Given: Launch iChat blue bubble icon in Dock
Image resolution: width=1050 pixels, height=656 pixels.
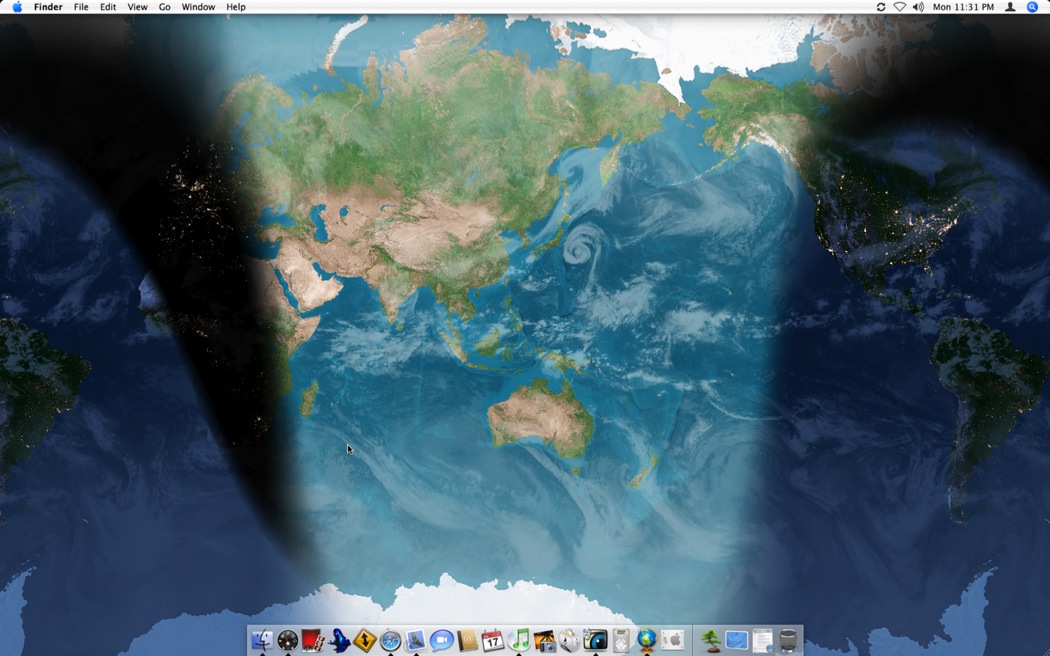Looking at the screenshot, I should 442,641.
